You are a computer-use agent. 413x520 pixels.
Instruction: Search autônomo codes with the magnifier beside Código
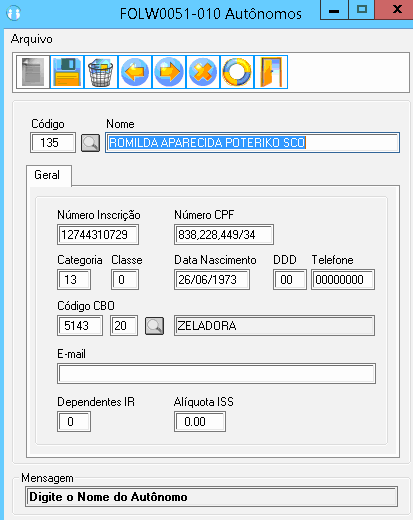tap(90, 143)
